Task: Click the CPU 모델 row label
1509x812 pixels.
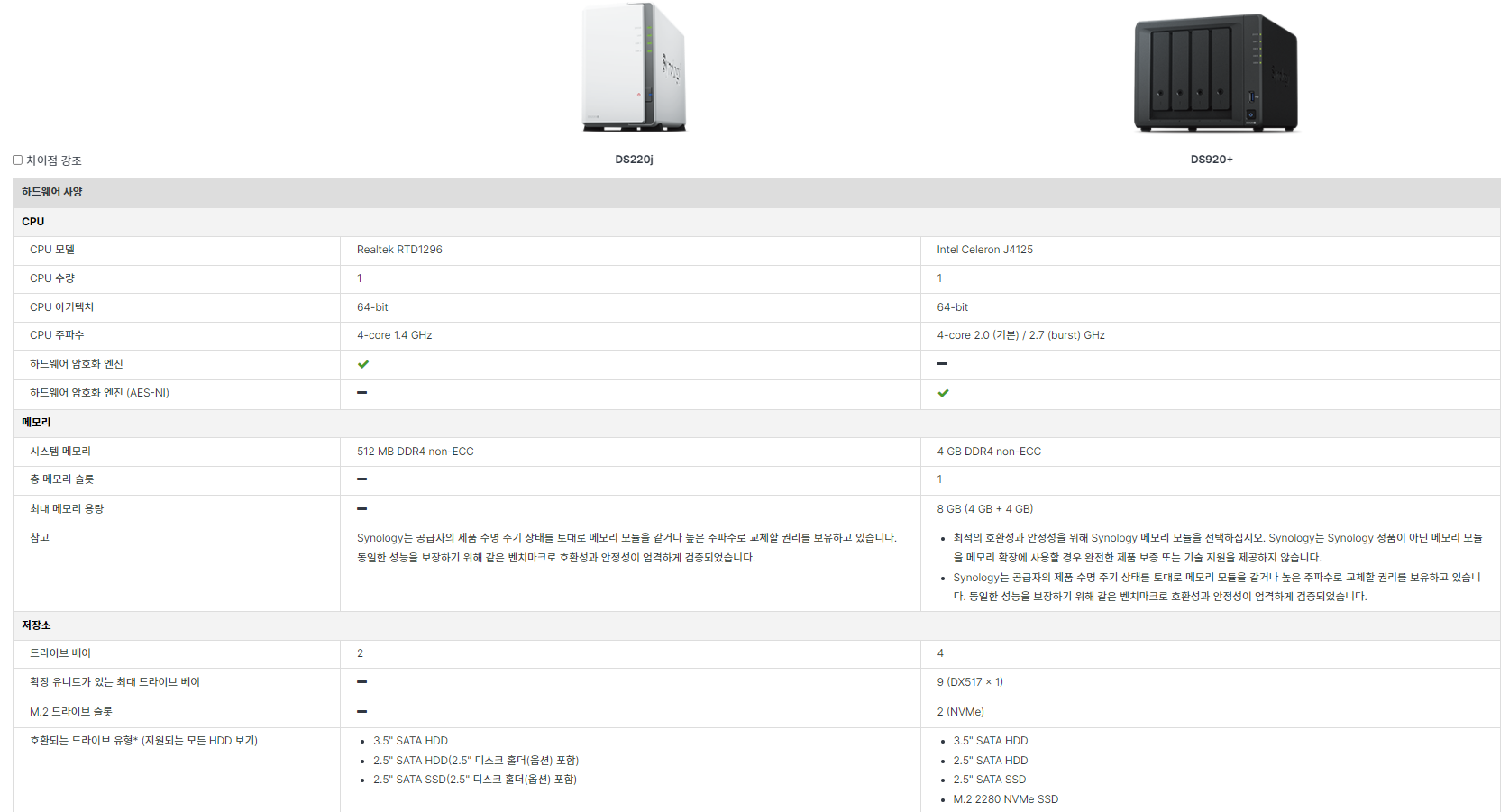Action: point(52,250)
